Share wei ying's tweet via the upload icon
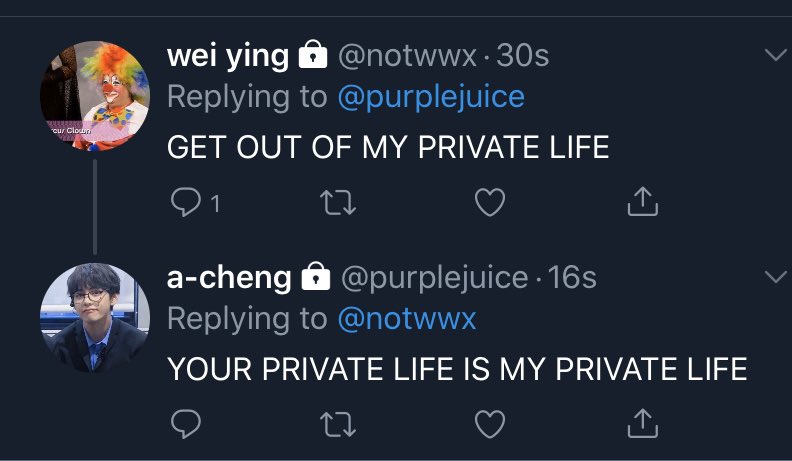Viewport: 792px width, 461px height. click(642, 201)
